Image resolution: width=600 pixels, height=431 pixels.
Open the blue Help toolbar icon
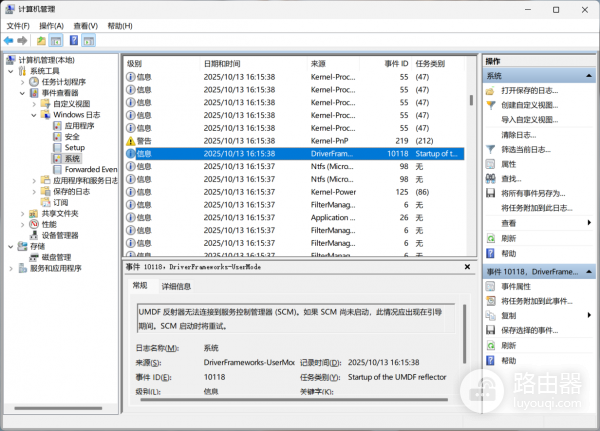[74, 40]
